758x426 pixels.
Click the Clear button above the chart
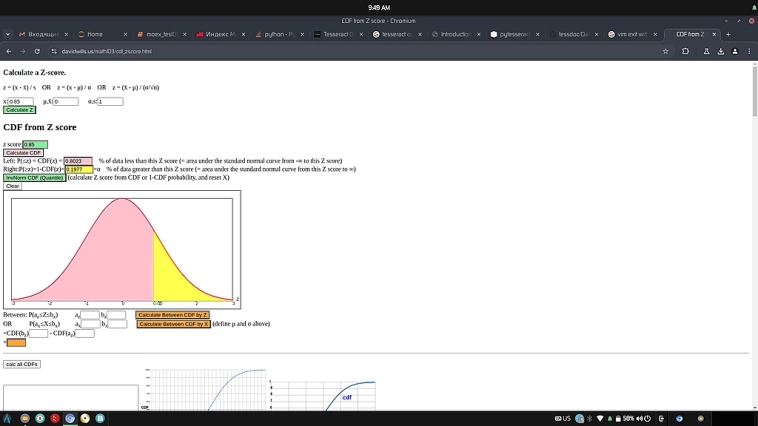tap(12, 186)
